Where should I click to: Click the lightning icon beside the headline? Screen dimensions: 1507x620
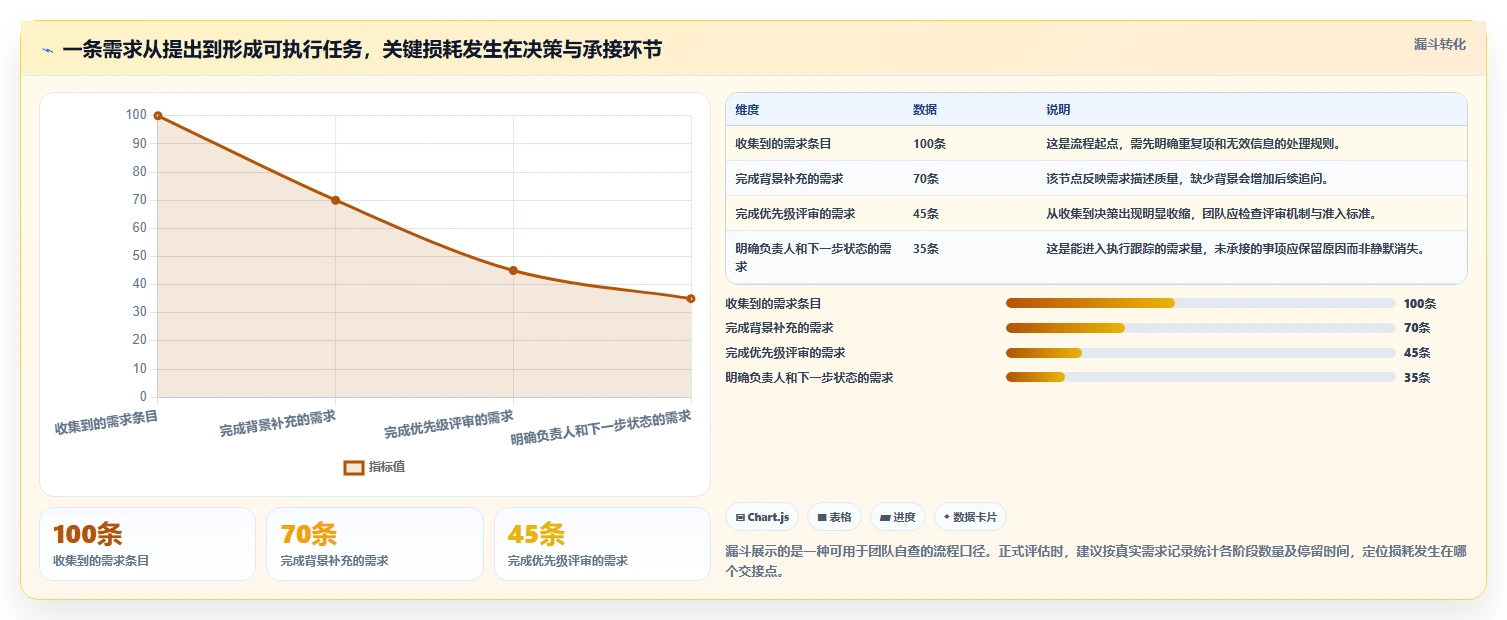47,50
